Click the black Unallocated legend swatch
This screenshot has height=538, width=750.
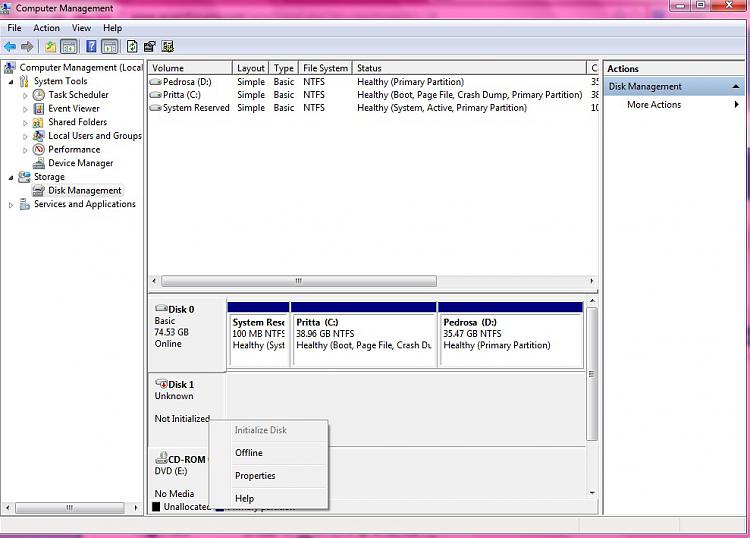pyautogui.click(x=156, y=506)
